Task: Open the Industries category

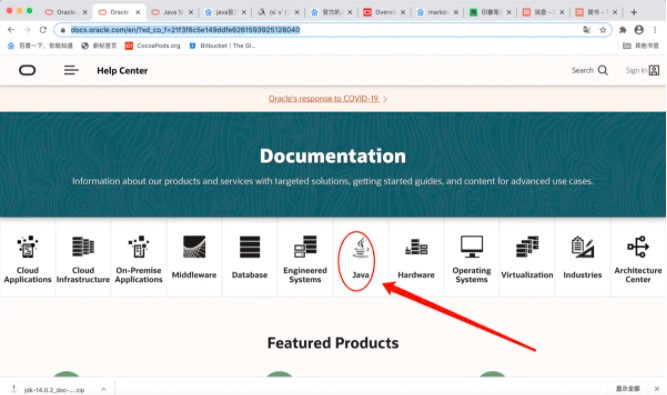Action: coord(582,257)
